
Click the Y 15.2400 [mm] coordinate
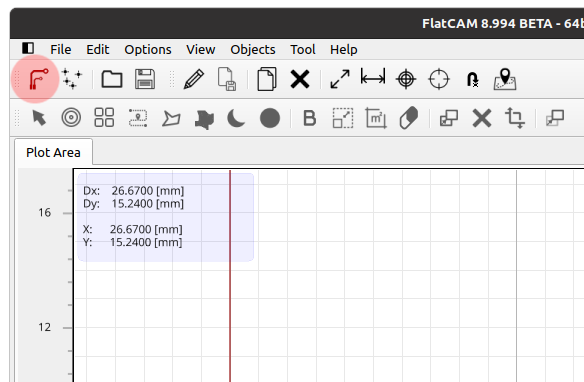click(133, 242)
